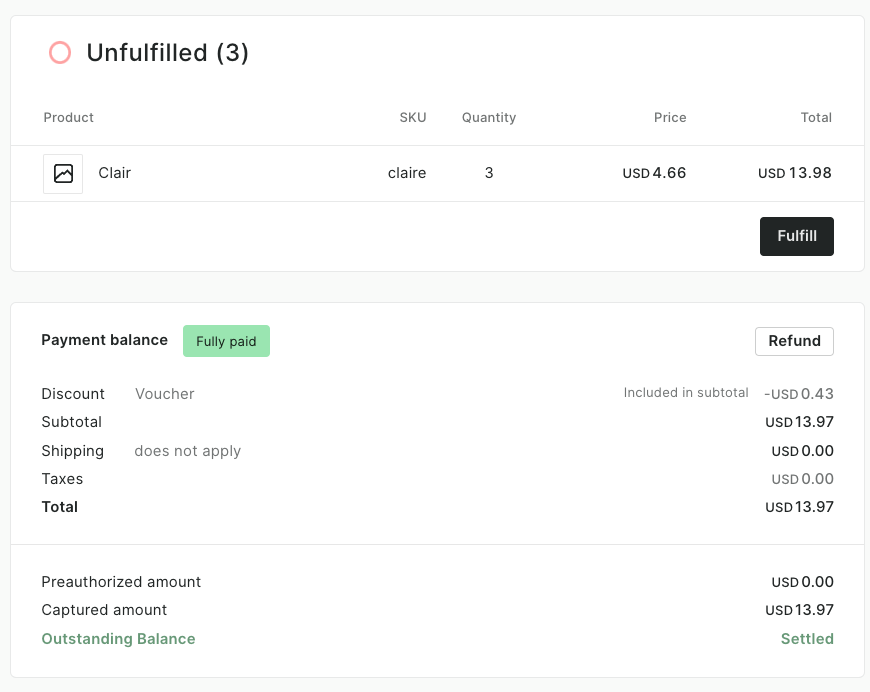Click the Quantity column header
The width and height of the screenshot is (870, 692).
488,117
